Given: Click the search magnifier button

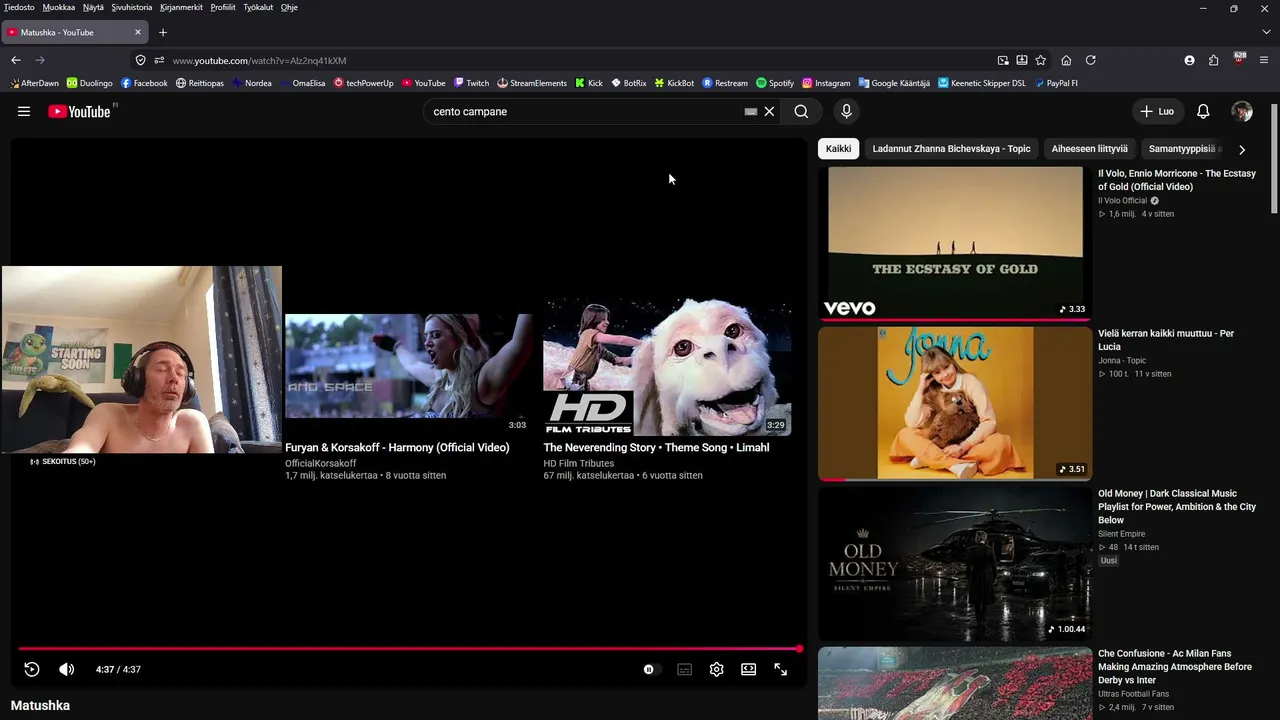Looking at the screenshot, I should pos(801,112).
